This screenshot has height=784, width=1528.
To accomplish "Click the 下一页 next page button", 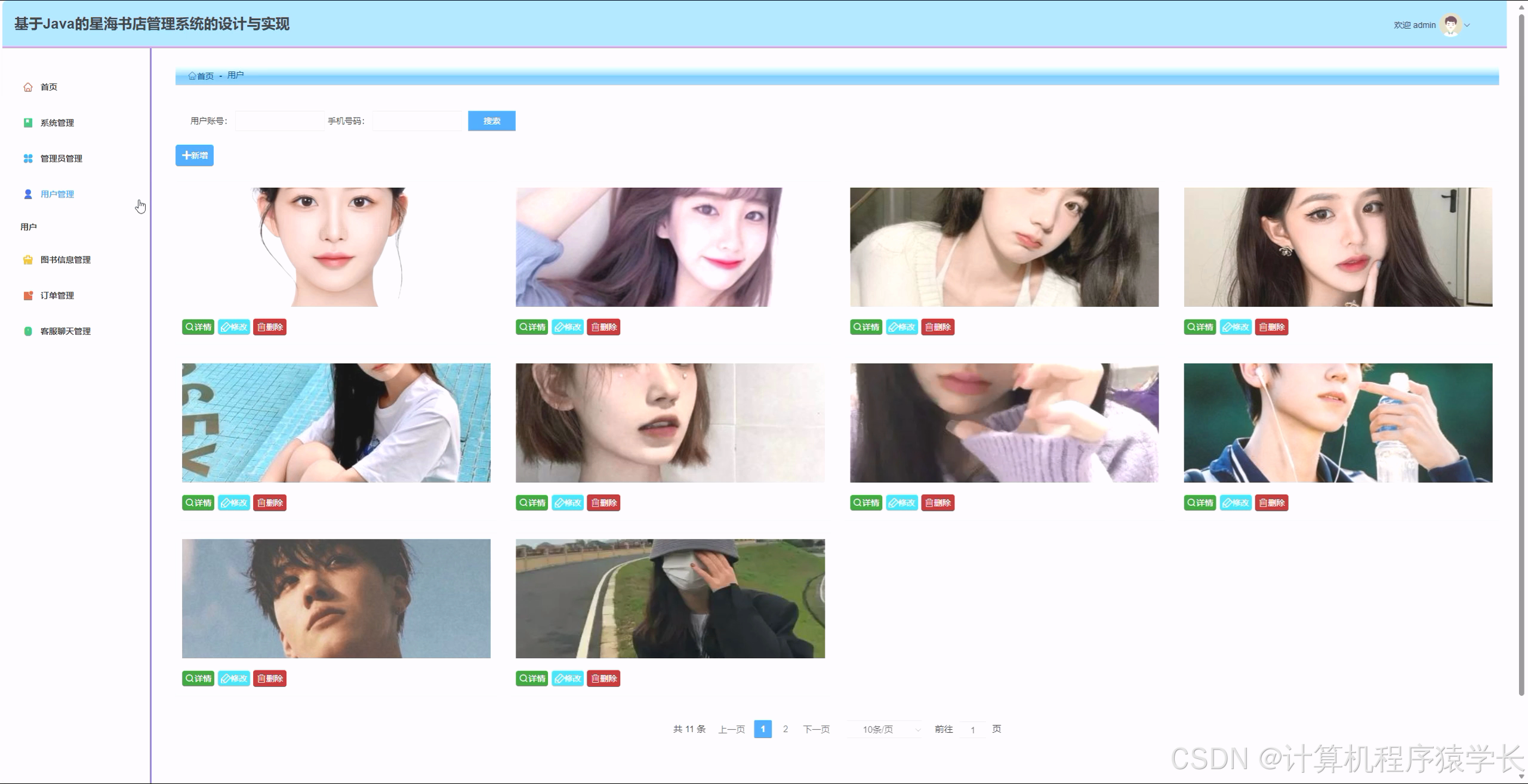I will pos(816,729).
